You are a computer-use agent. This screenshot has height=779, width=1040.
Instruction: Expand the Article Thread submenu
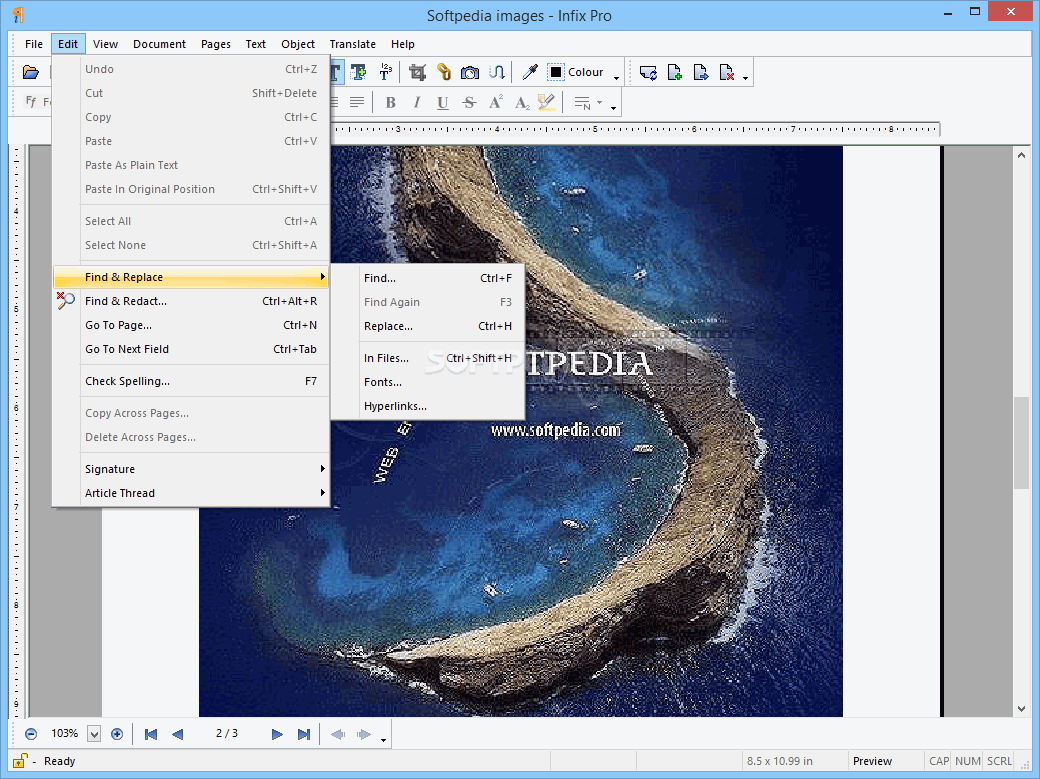tap(191, 493)
